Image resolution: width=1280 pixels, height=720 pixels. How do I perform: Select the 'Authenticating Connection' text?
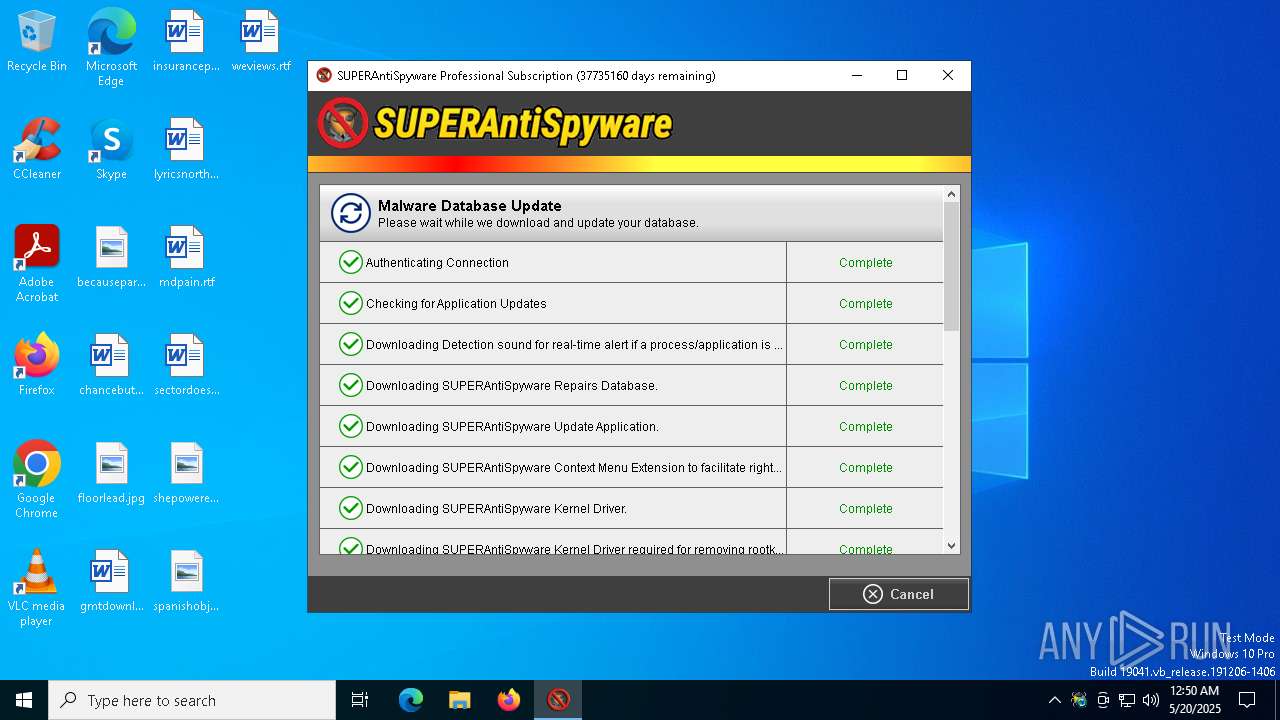tap(437, 263)
